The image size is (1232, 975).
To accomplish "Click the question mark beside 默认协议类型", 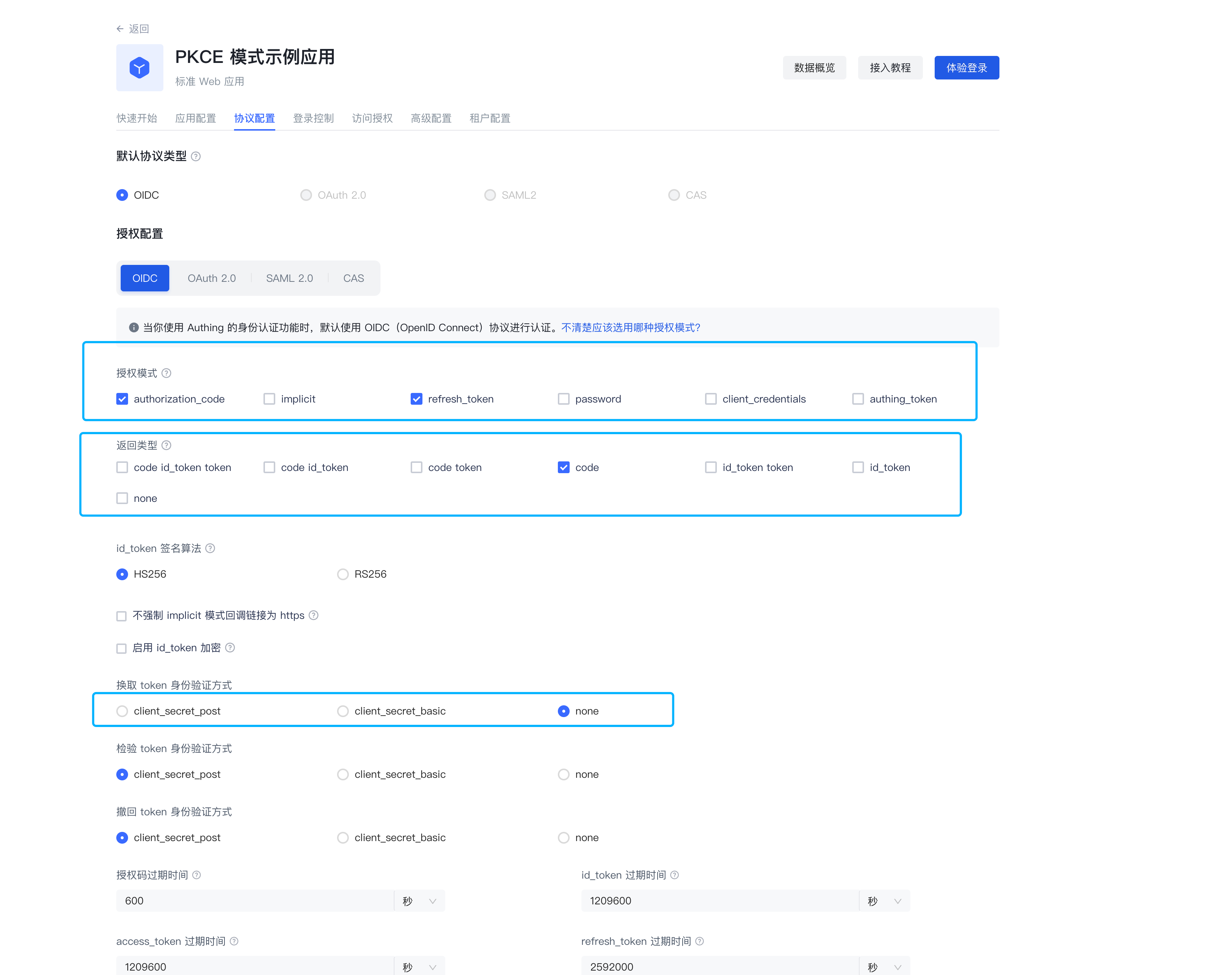I will point(196,156).
